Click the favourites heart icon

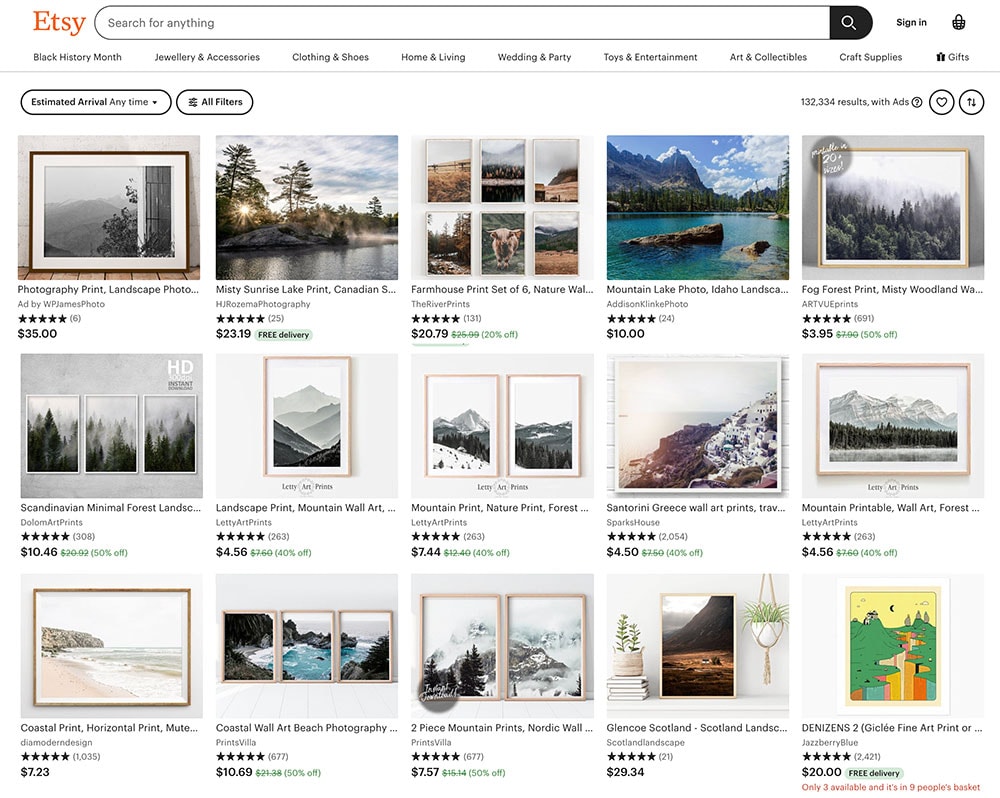(941, 102)
